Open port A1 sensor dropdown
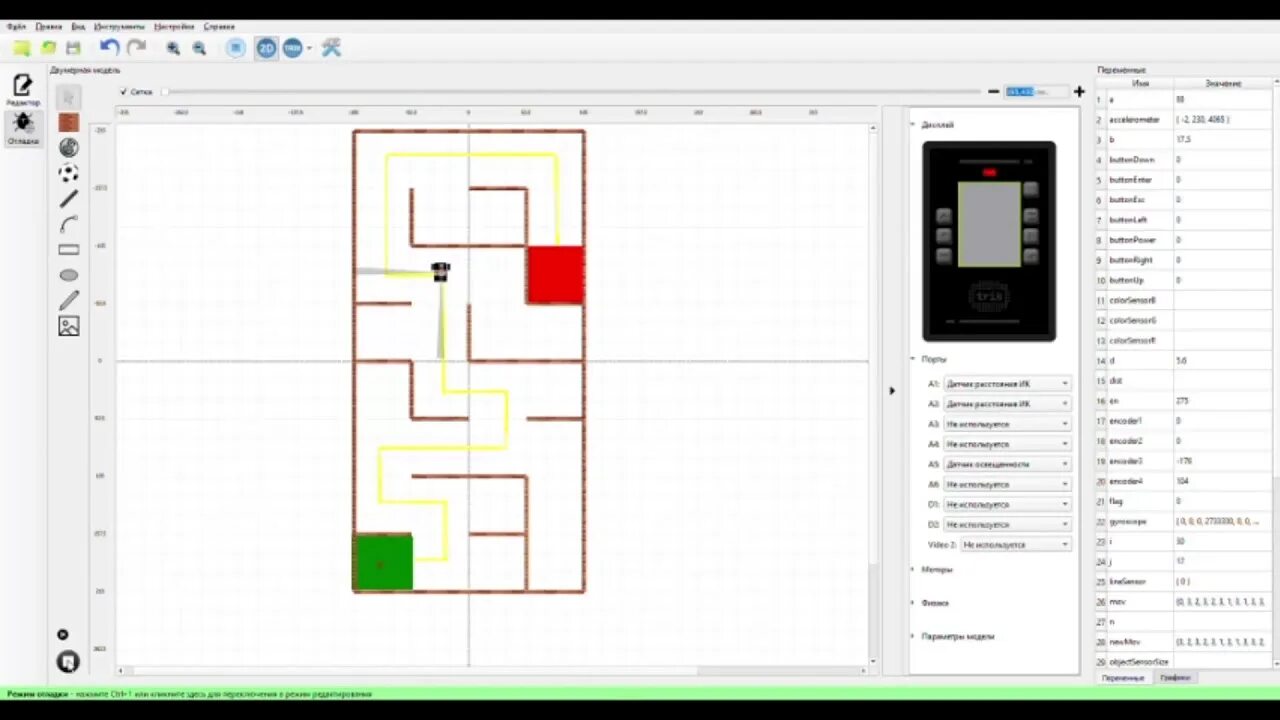1280x720 pixels. point(1007,384)
